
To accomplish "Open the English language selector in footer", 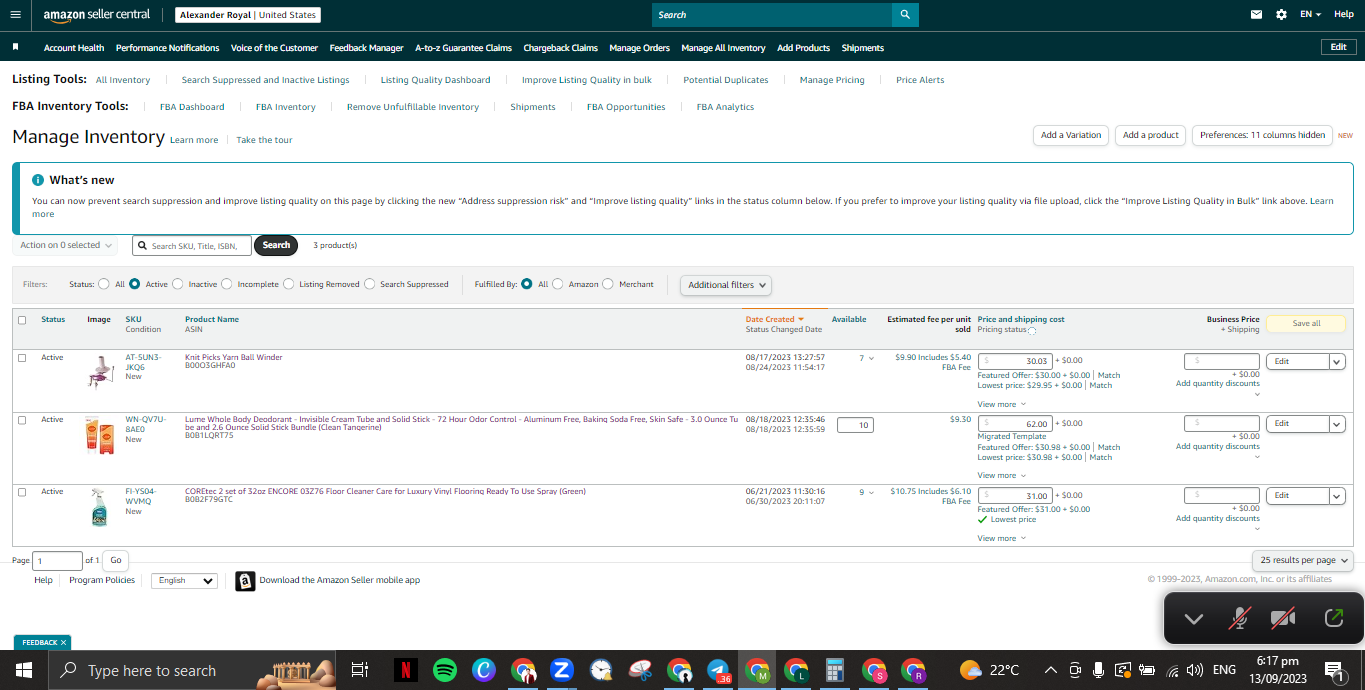I will 184,581.
